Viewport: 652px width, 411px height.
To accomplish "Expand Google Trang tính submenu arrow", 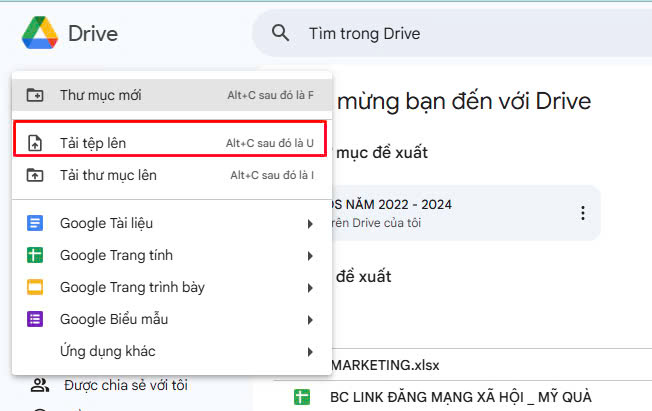I will 310,256.
